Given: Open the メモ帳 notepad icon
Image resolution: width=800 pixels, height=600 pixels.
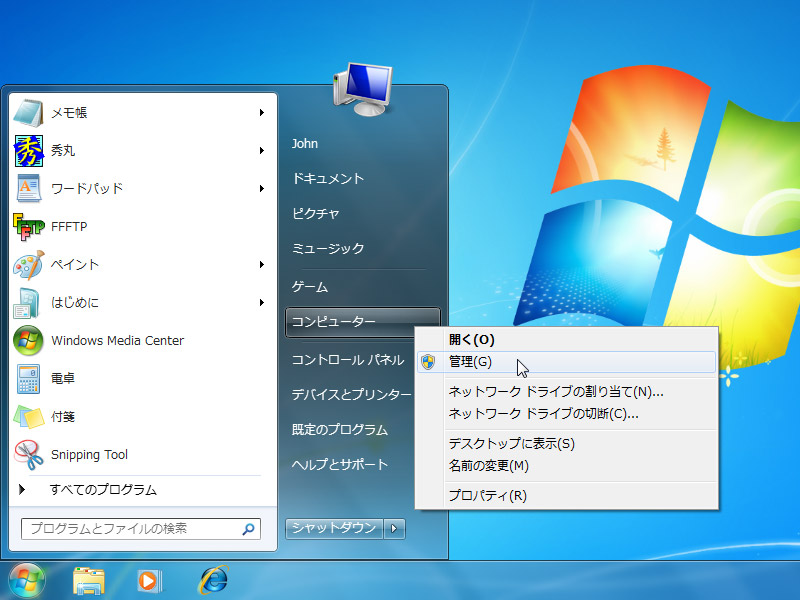Looking at the screenshot, I should 29,113.
